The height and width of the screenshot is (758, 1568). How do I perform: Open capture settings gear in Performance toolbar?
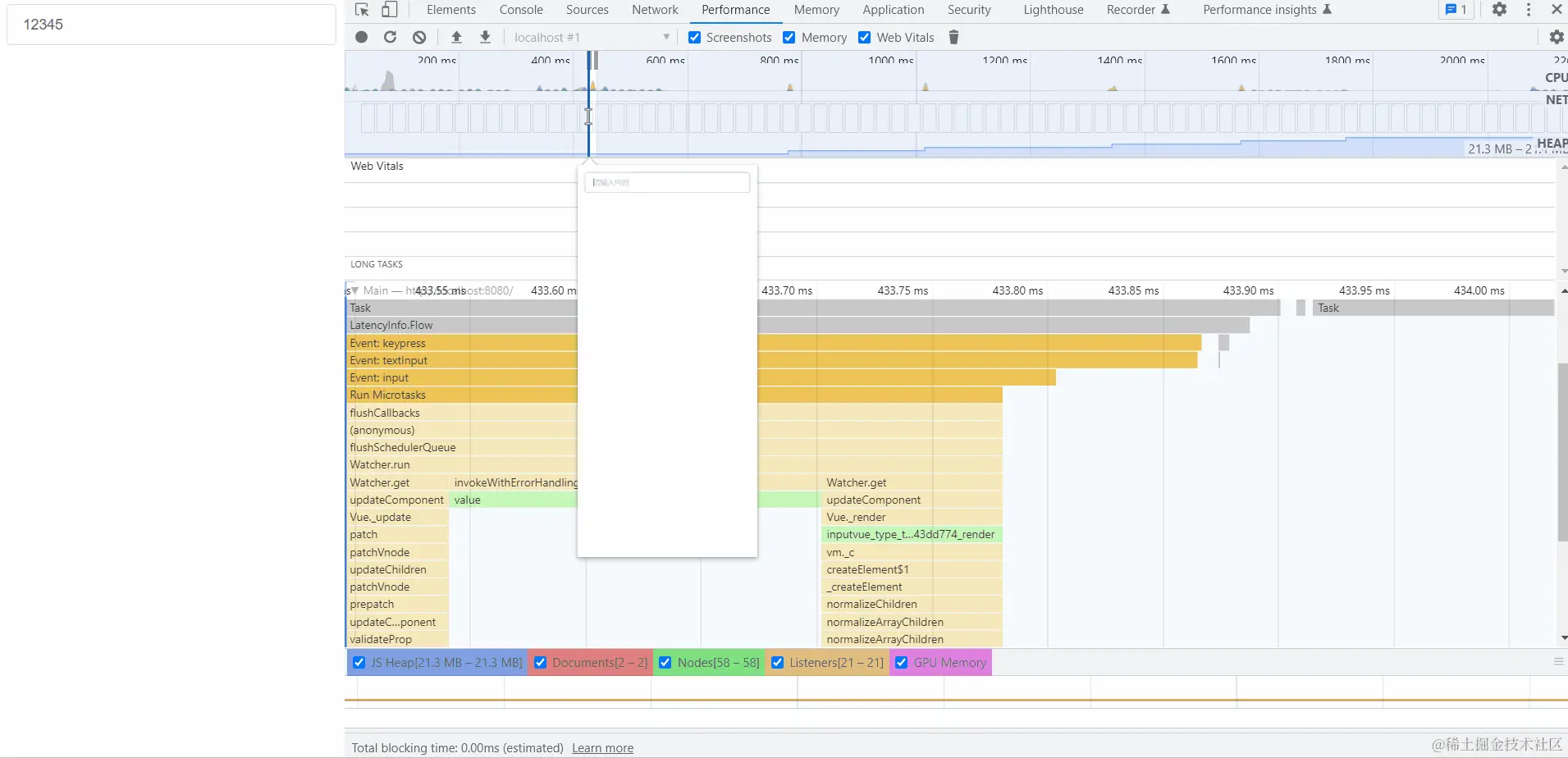[x=1556, y=37]
